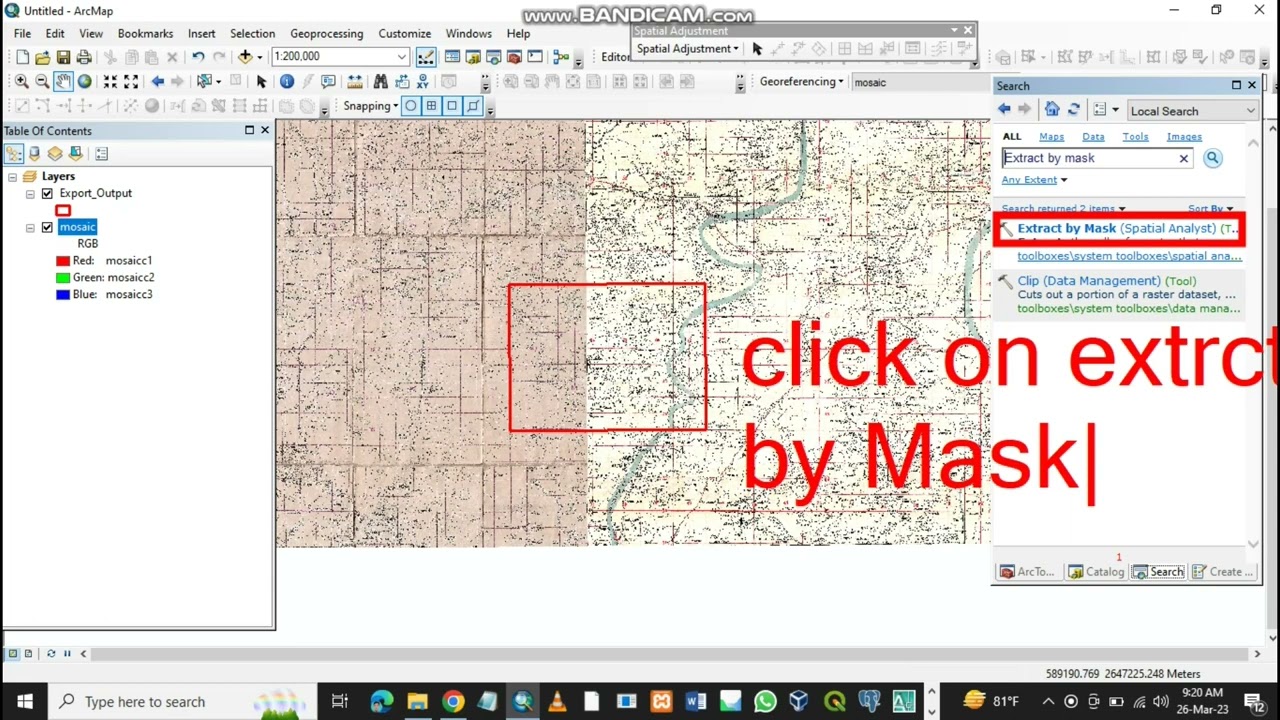1280x720 pixels.
Task: Clear the search text box
Action: [1183, 158]
